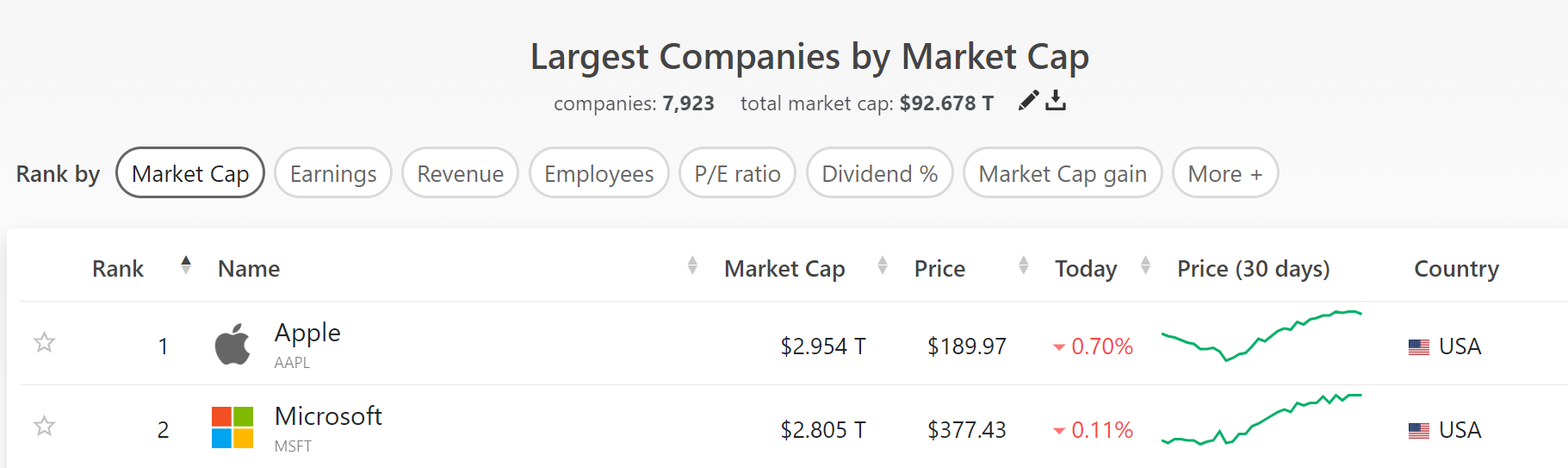Open the Apple company link
Image resolution: width=1568 pixels, height=468 pixels.
(307, 333)
